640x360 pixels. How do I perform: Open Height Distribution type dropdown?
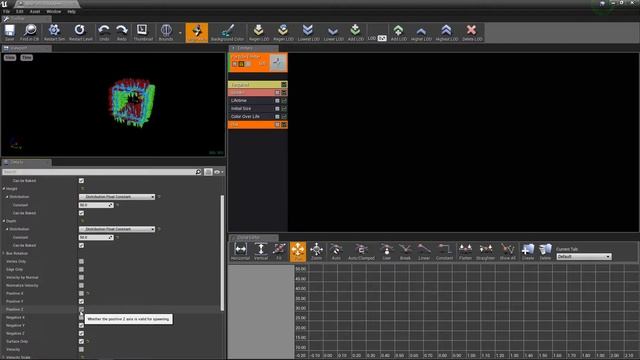point(117,197)
